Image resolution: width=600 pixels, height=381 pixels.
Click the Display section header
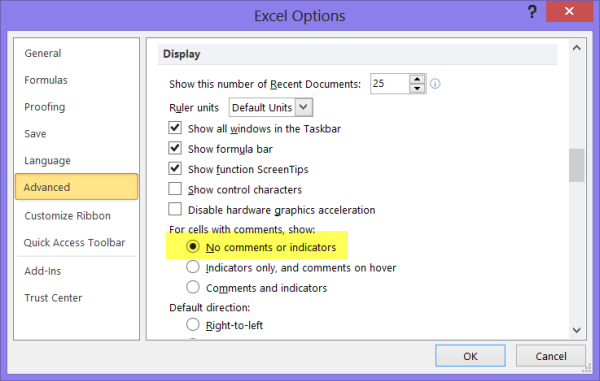357,54
